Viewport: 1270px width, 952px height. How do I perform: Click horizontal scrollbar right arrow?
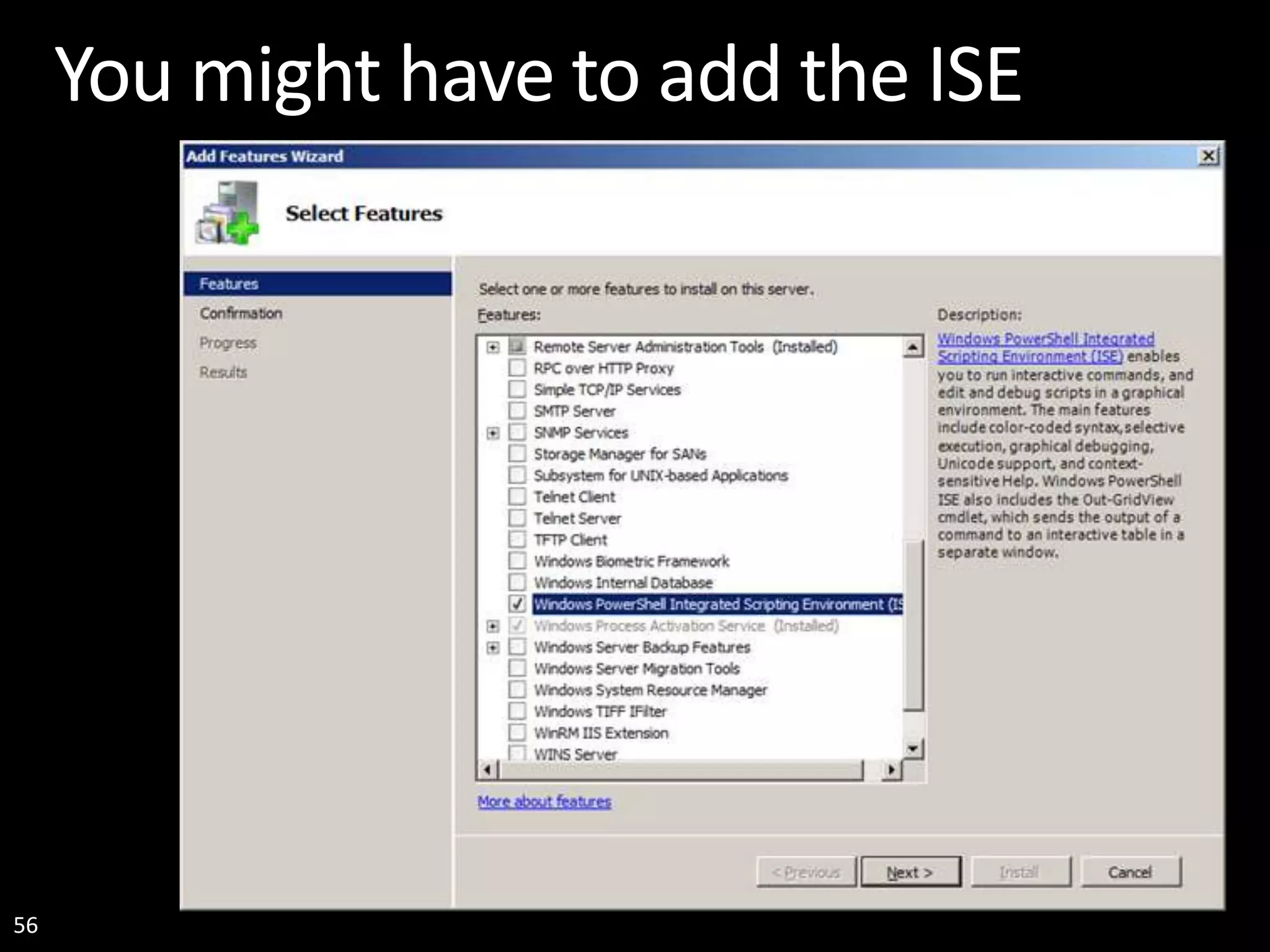[x=892, y=770]
